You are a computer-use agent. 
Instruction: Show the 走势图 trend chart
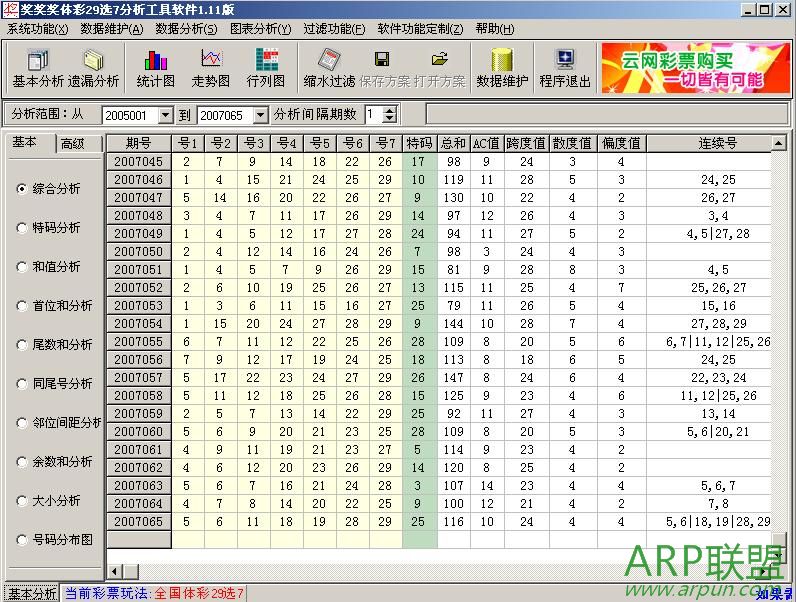(x=210, y=68)
